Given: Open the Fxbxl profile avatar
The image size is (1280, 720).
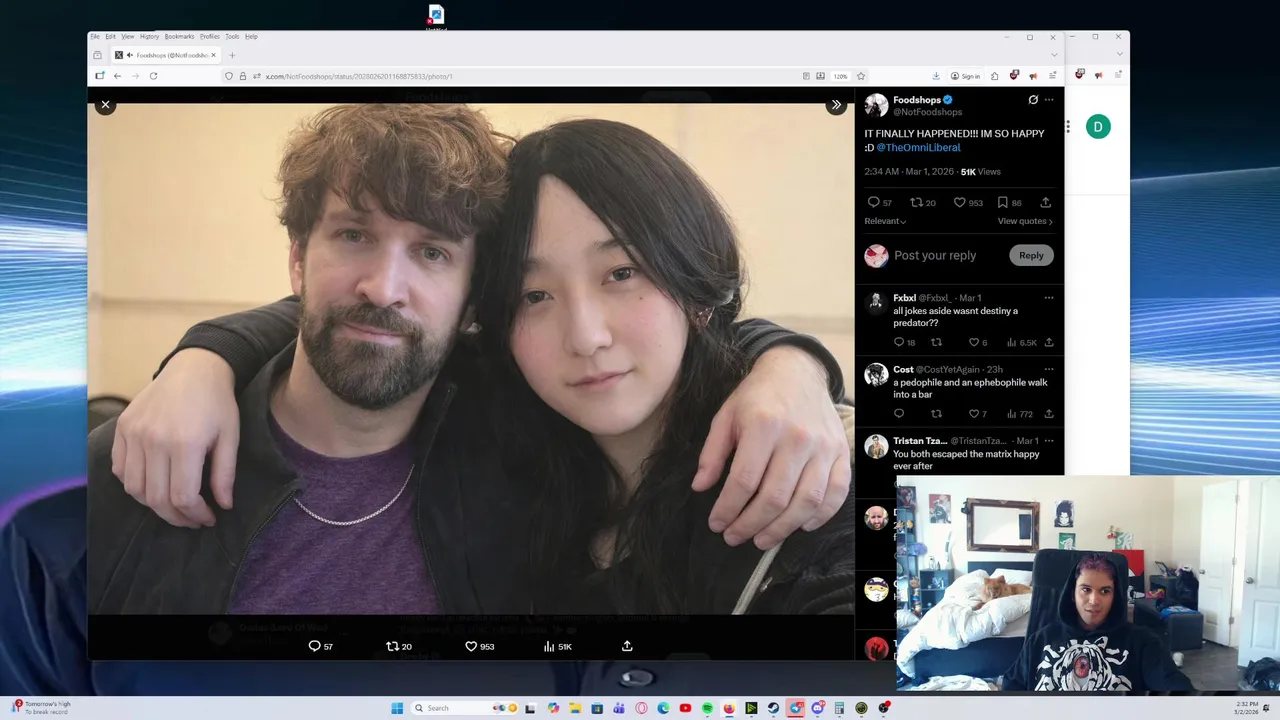Looking at the screenshot, I should 876,302.
